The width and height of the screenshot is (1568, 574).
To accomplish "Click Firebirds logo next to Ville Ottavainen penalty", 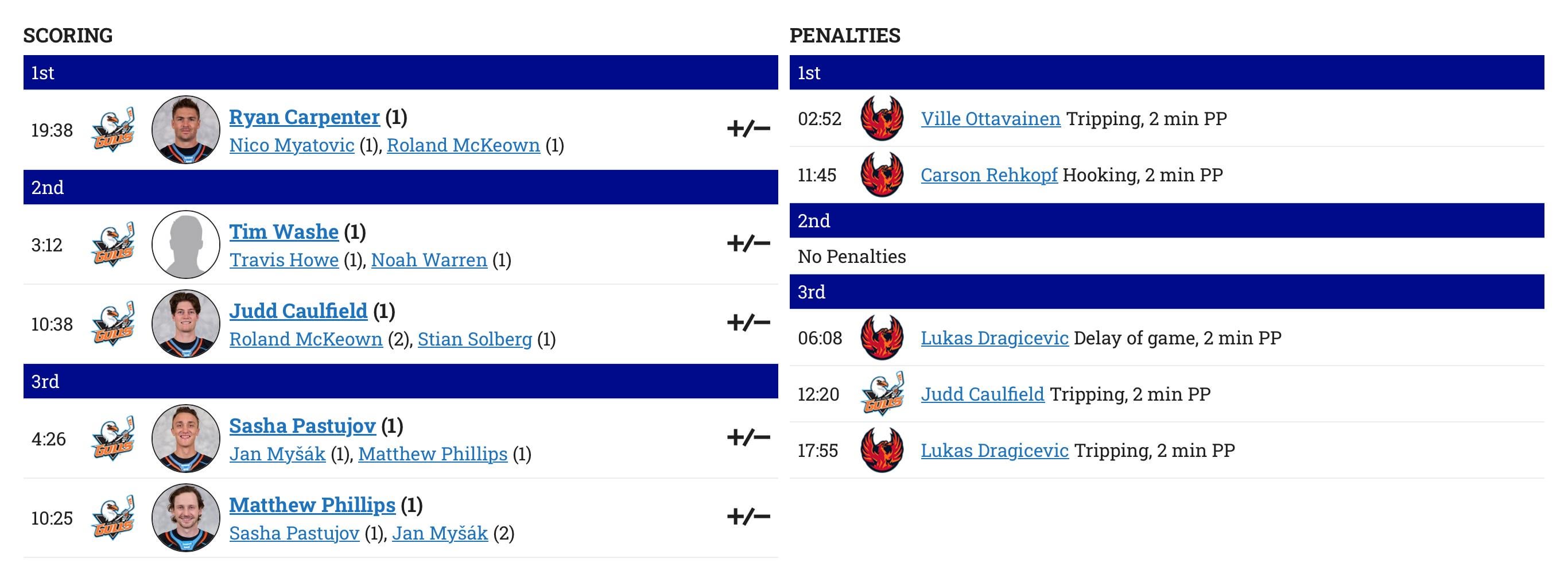I will 882,118.
